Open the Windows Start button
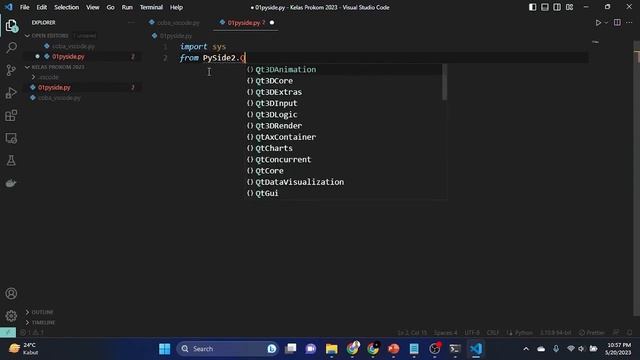Image resolution: width=640 pixels, height=360 pixels. tap(164, 349)
